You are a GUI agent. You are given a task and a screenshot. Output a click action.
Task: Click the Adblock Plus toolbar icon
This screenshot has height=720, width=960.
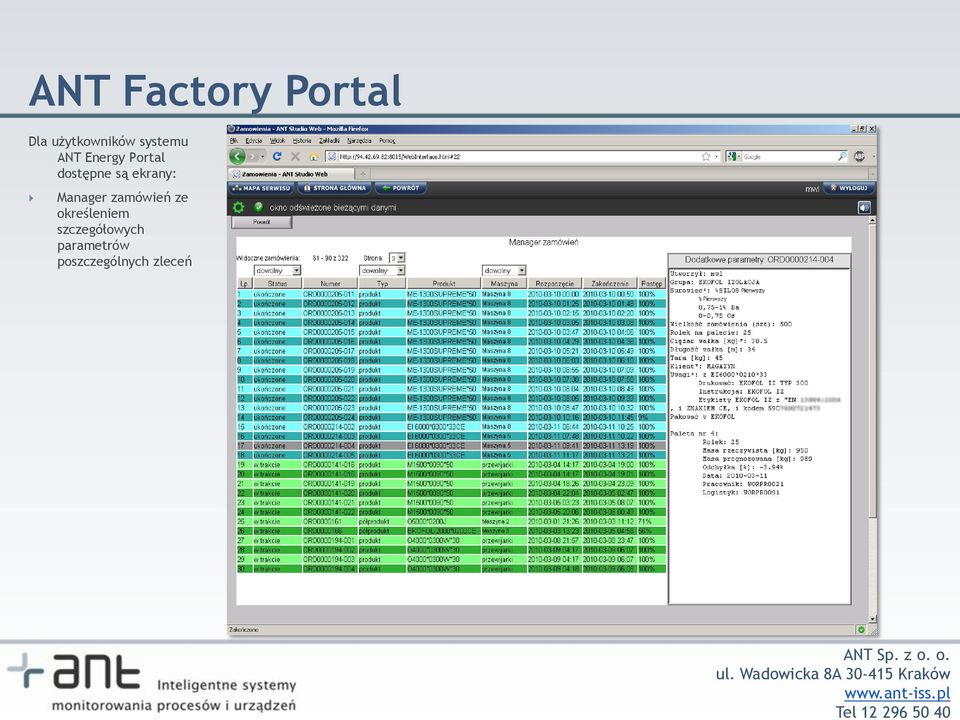click(x=859, y=157)
